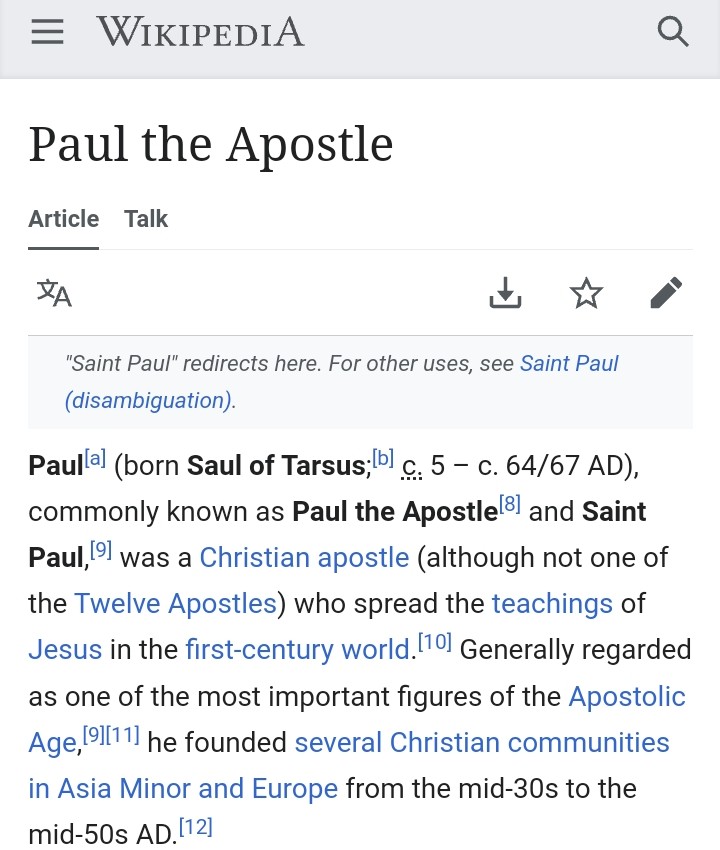This screenshot has height=850, width=720.
Task: Switch to the Article tab
Action: click(x=64, y=219)
